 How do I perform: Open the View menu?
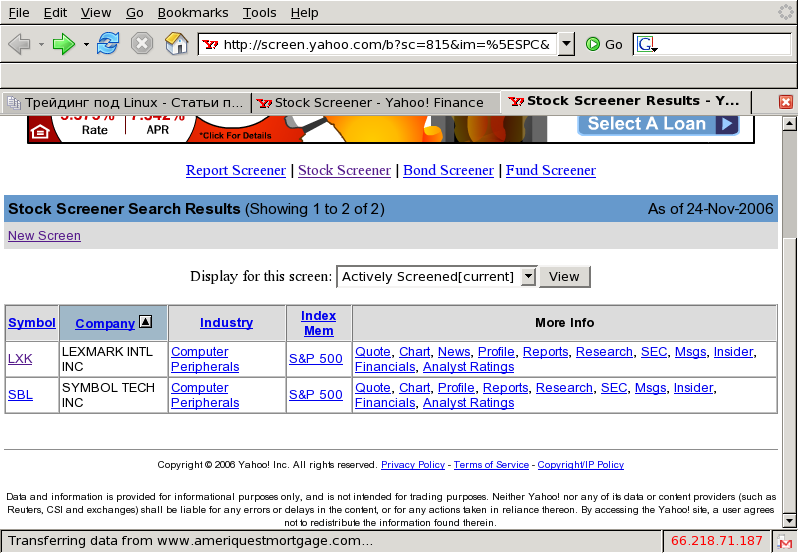click(96, 12)
